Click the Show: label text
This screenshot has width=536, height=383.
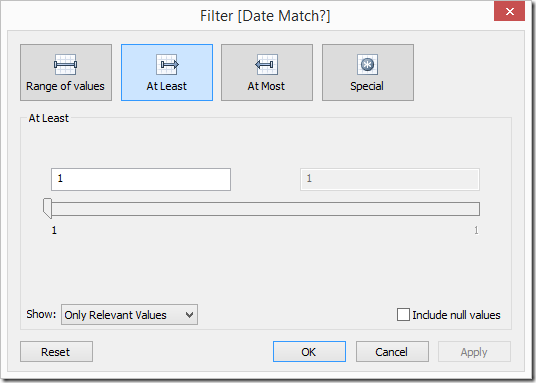tap(41, 314)
